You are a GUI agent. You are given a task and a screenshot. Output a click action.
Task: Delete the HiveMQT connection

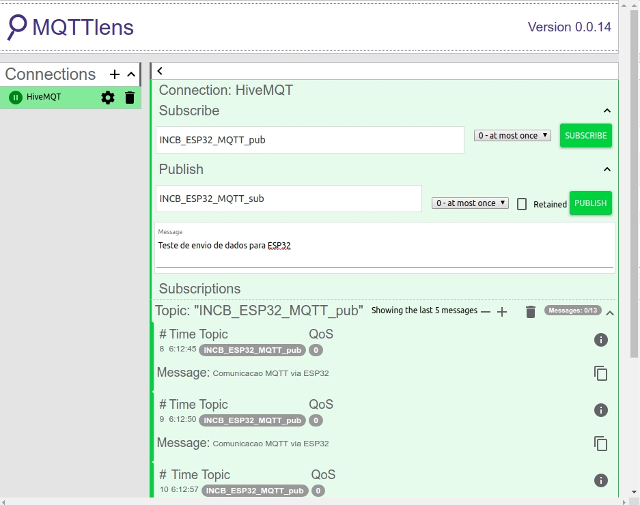130,98
